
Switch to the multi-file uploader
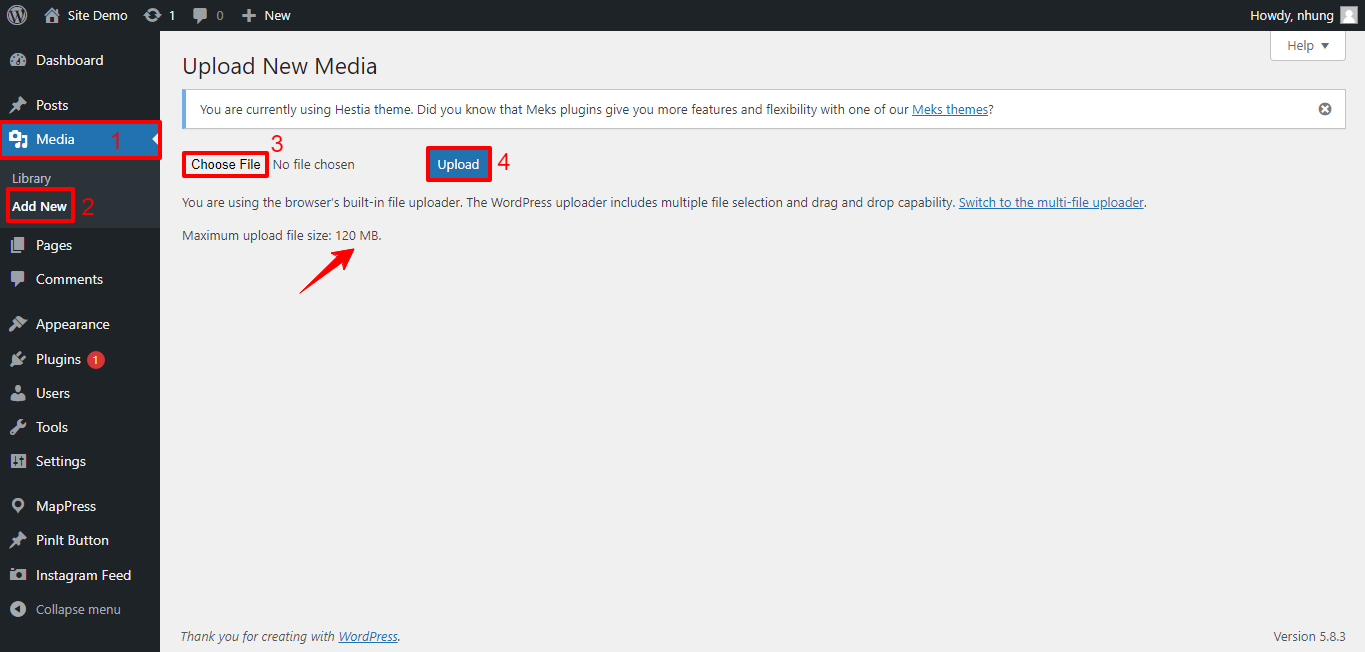pos(1051,201)
